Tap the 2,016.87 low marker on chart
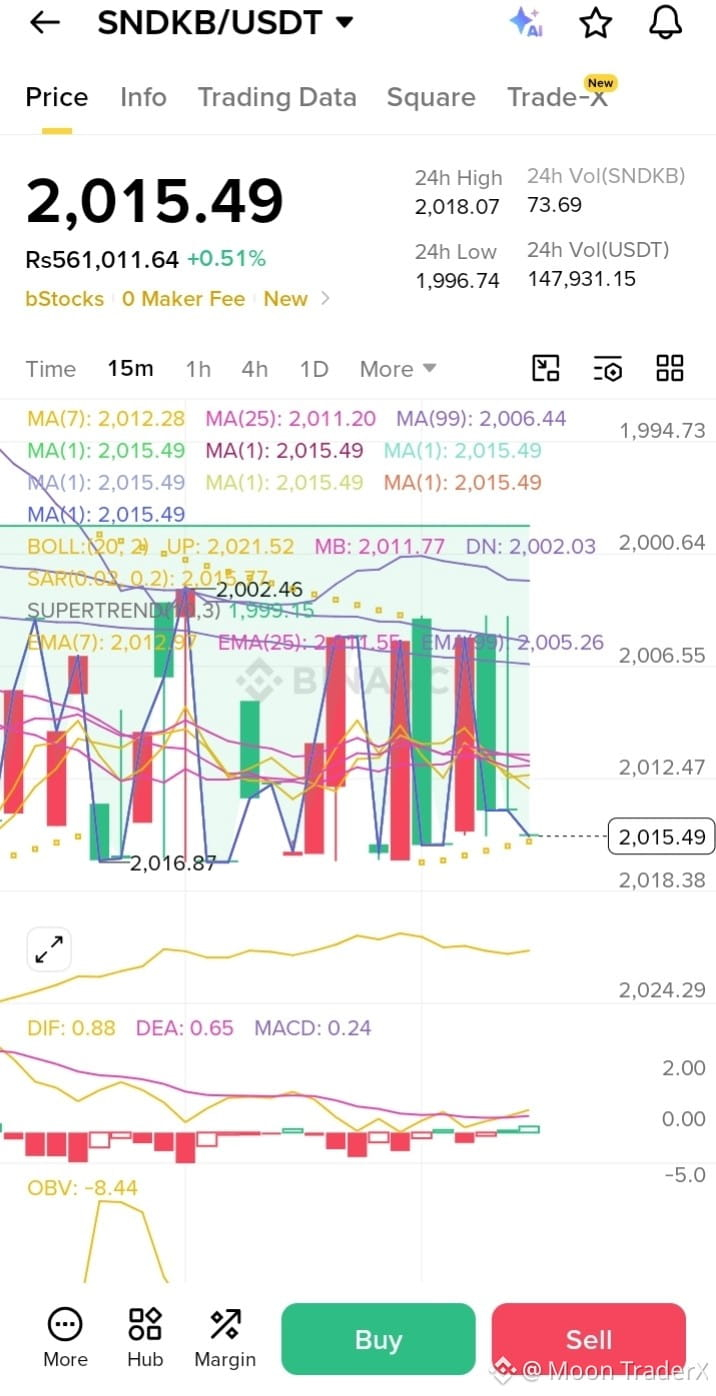Viewport: 716px width, 1396px height. (173, 863)
